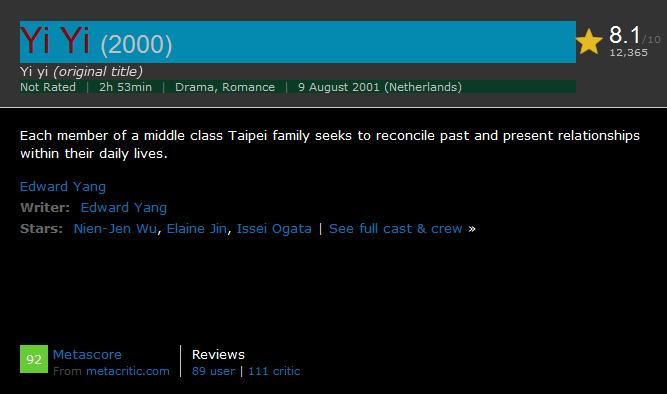Screen dimensions: 667x394
Task: Click the gold rating star icon
Action: pos(589,42)
